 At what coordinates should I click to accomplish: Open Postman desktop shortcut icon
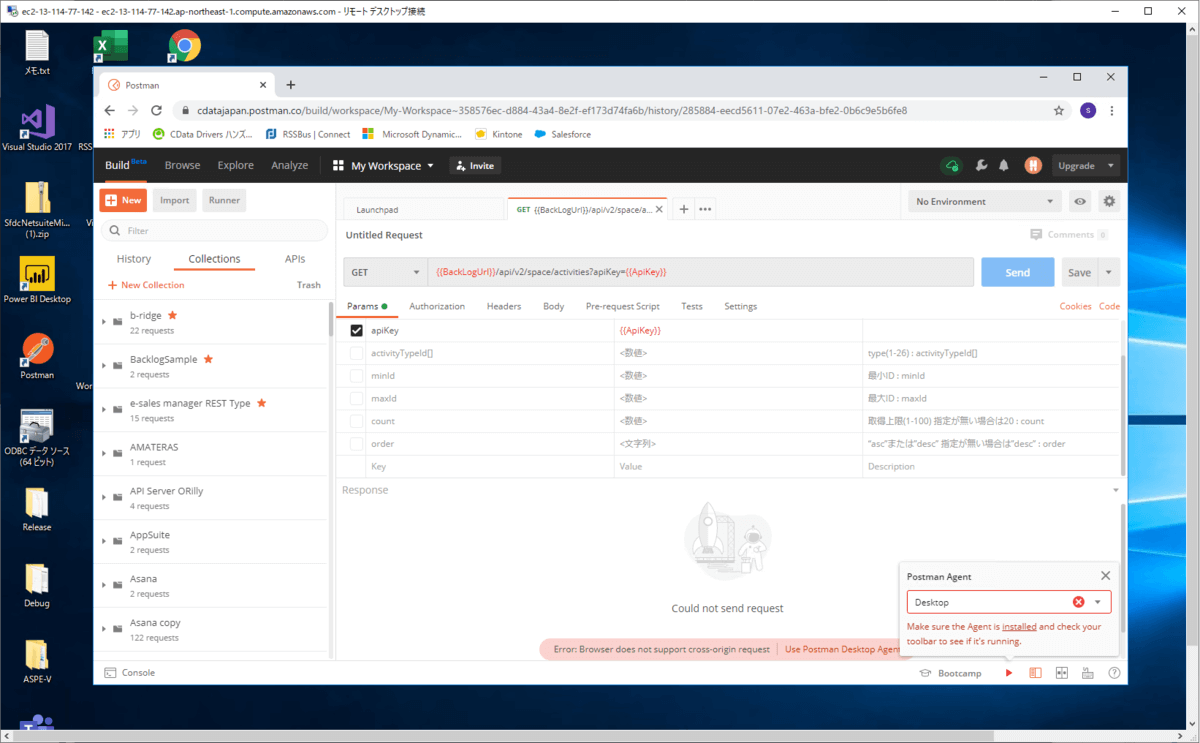(37, 356)
